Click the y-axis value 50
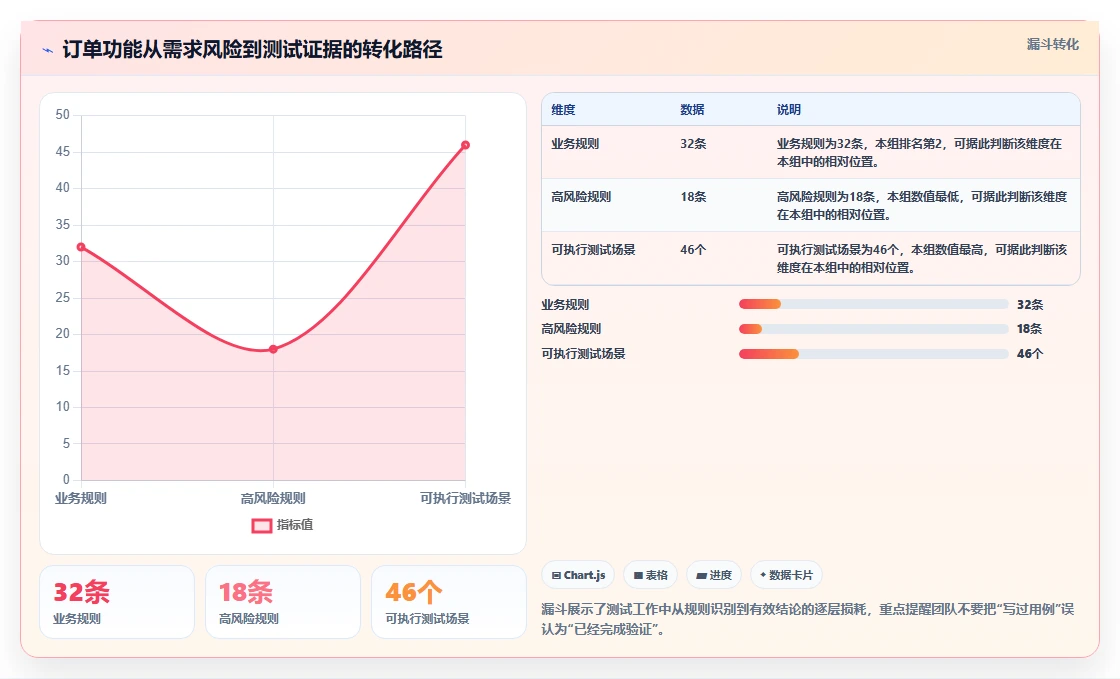Screen dimensions: 1120x679 pos(63,115)
